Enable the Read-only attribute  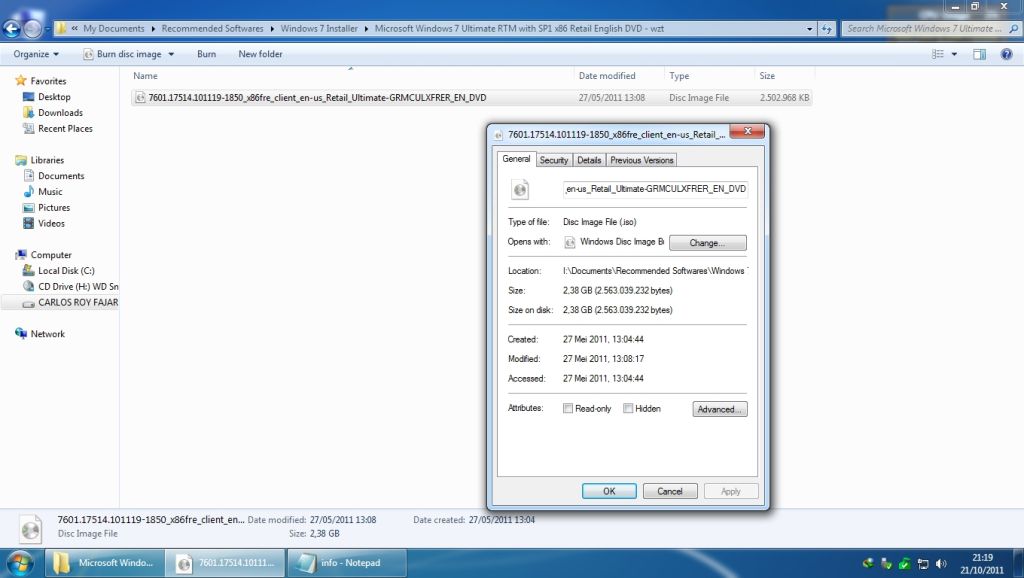[567, 408]
